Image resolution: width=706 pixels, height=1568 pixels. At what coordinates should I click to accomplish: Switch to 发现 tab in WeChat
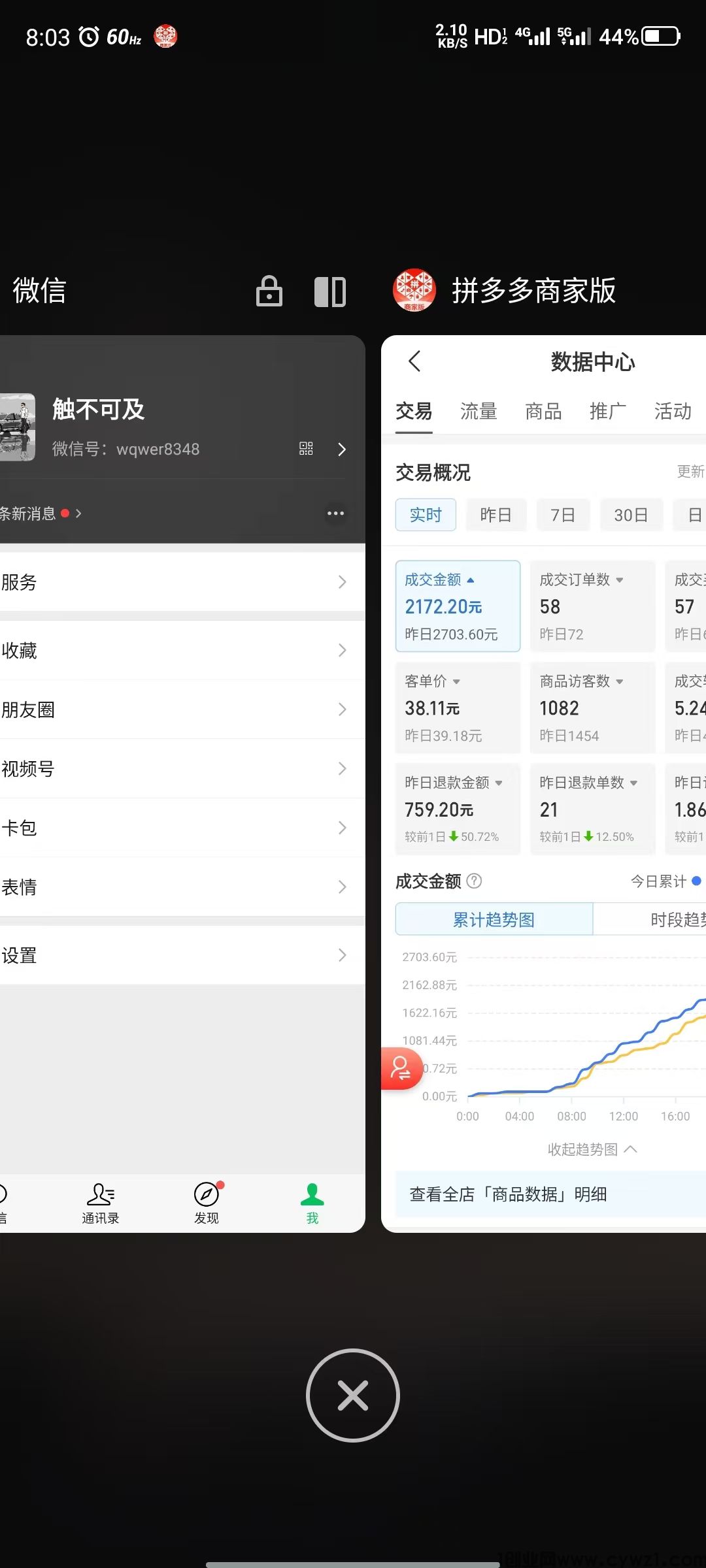(207, 1203)
